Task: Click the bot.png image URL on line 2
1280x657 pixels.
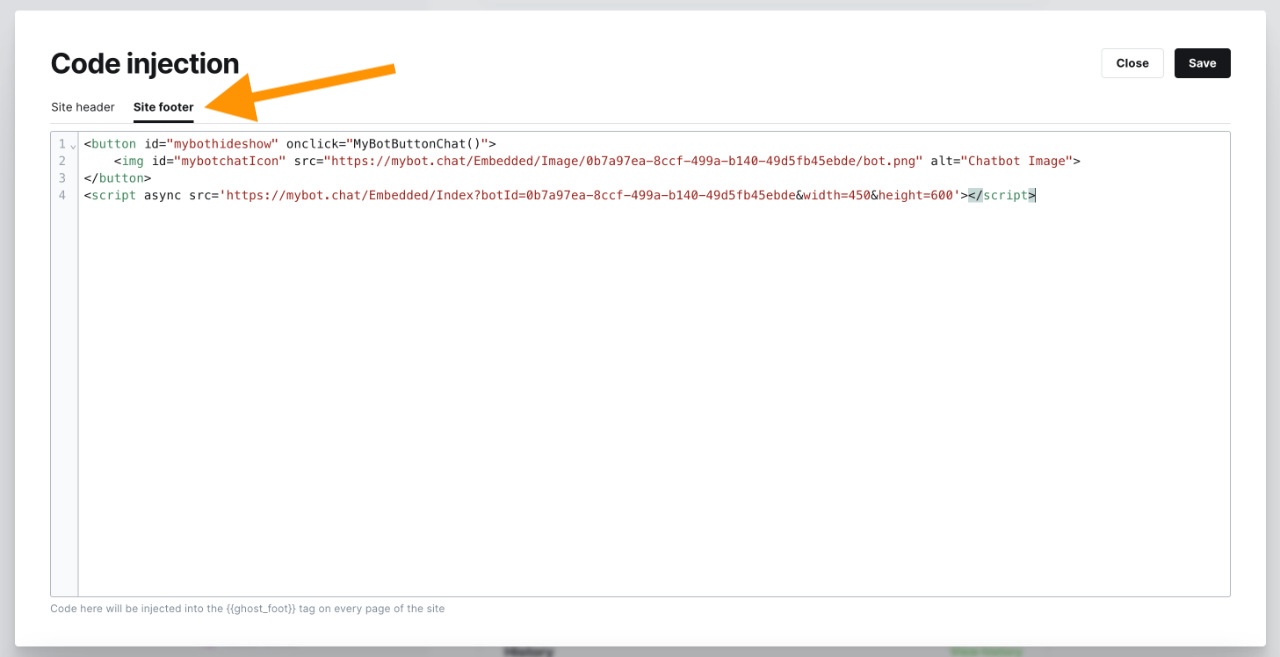Action: pos(622,161)
